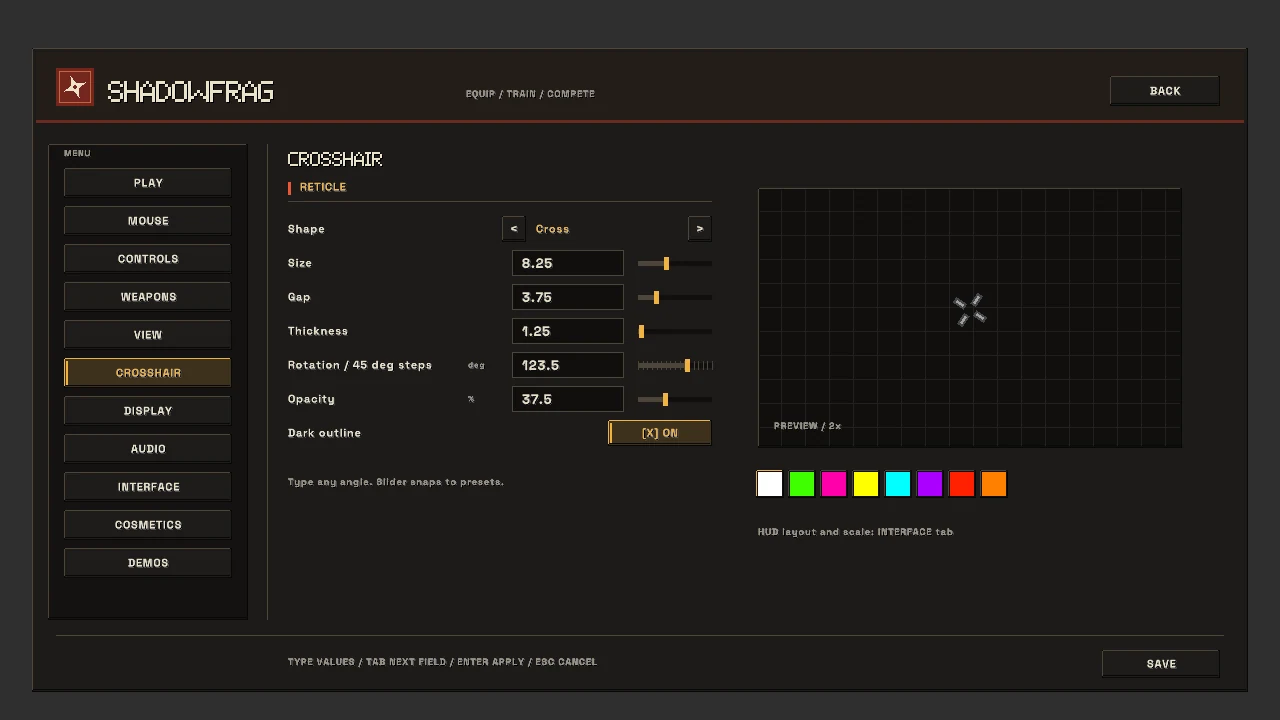Click the Size slider handle
The height and width of the screenshot is (720, 1280).
(x=667, y=263)
